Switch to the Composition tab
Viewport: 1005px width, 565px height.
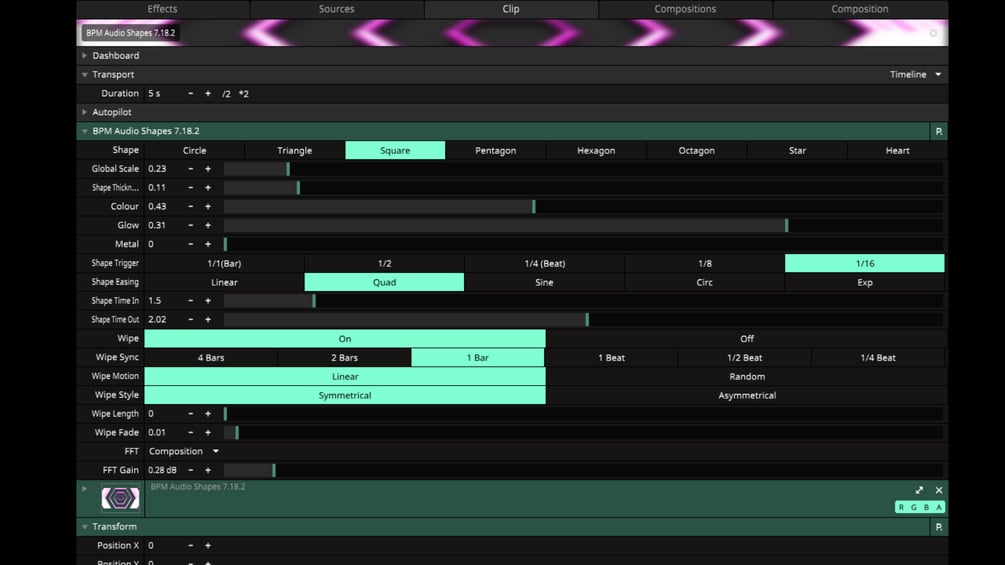tap(860, 9)
